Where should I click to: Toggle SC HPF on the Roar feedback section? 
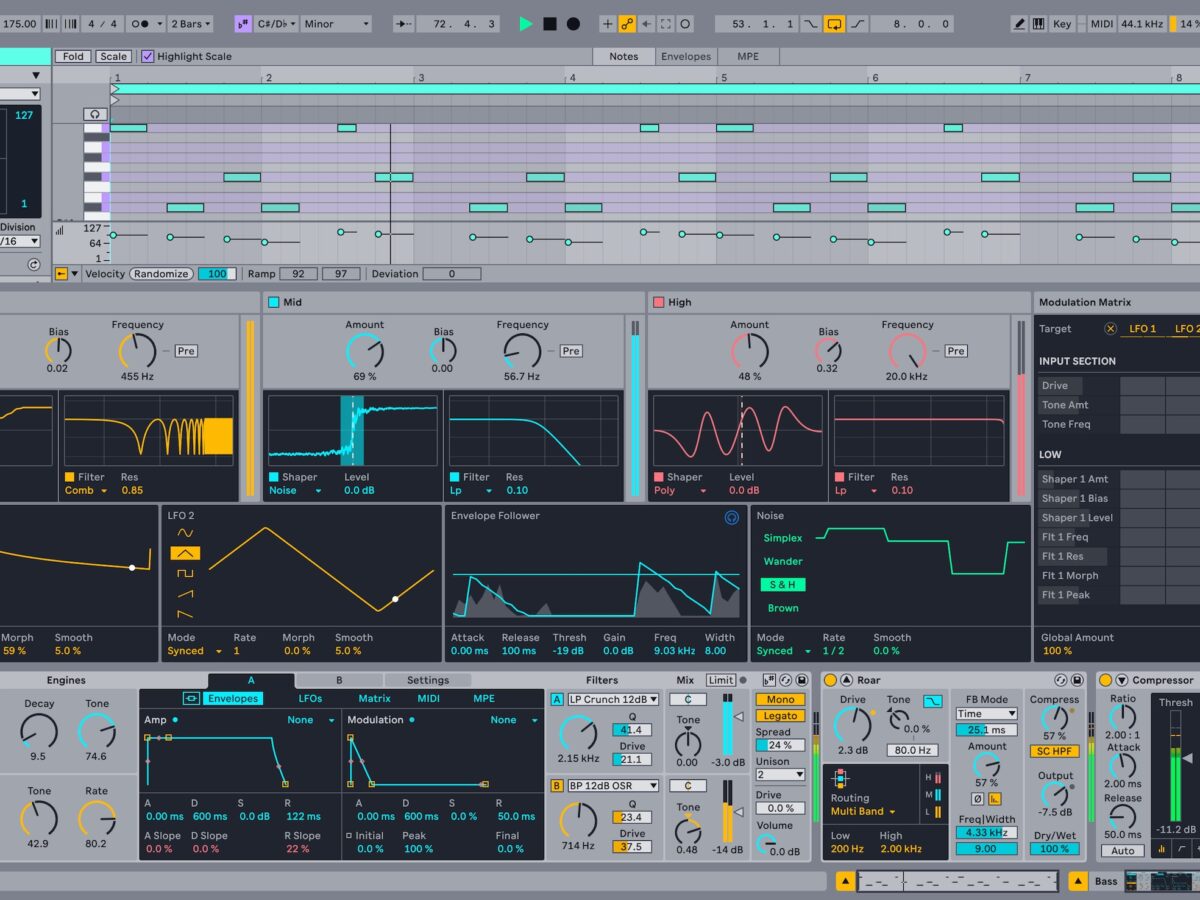click(x=1054, y=752)
